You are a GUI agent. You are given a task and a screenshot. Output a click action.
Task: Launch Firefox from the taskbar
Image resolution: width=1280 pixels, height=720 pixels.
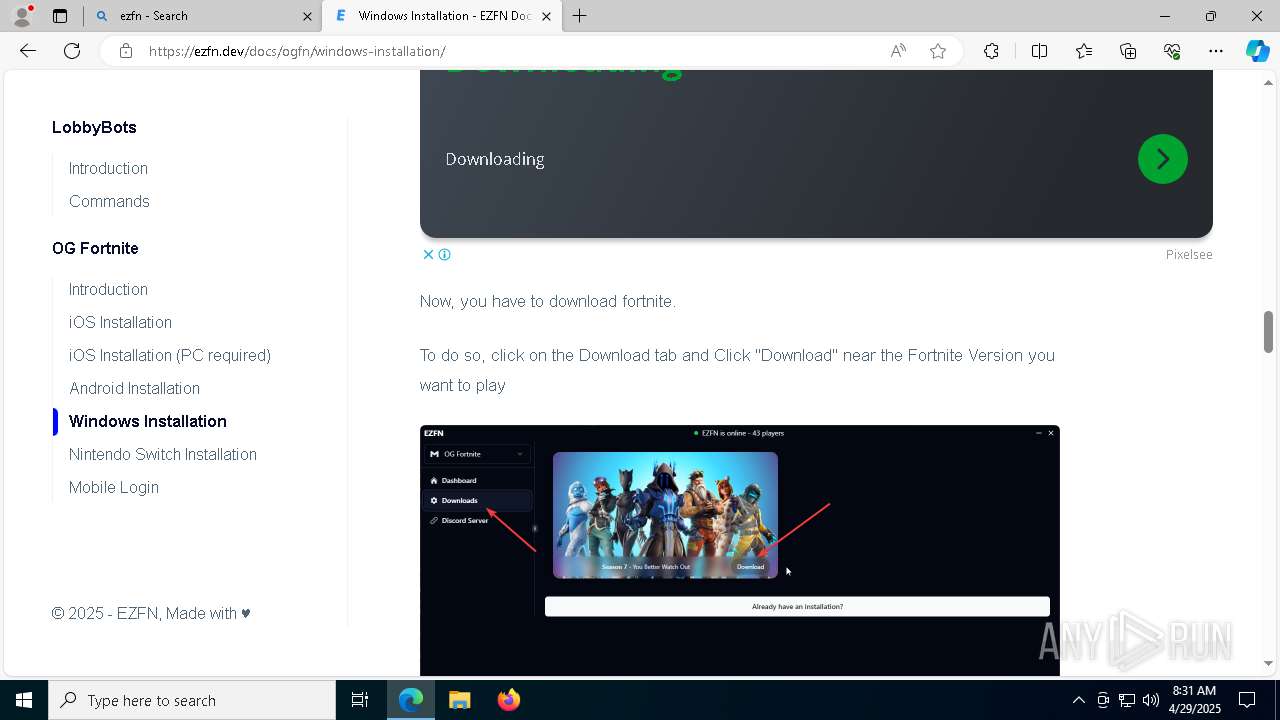508,700
